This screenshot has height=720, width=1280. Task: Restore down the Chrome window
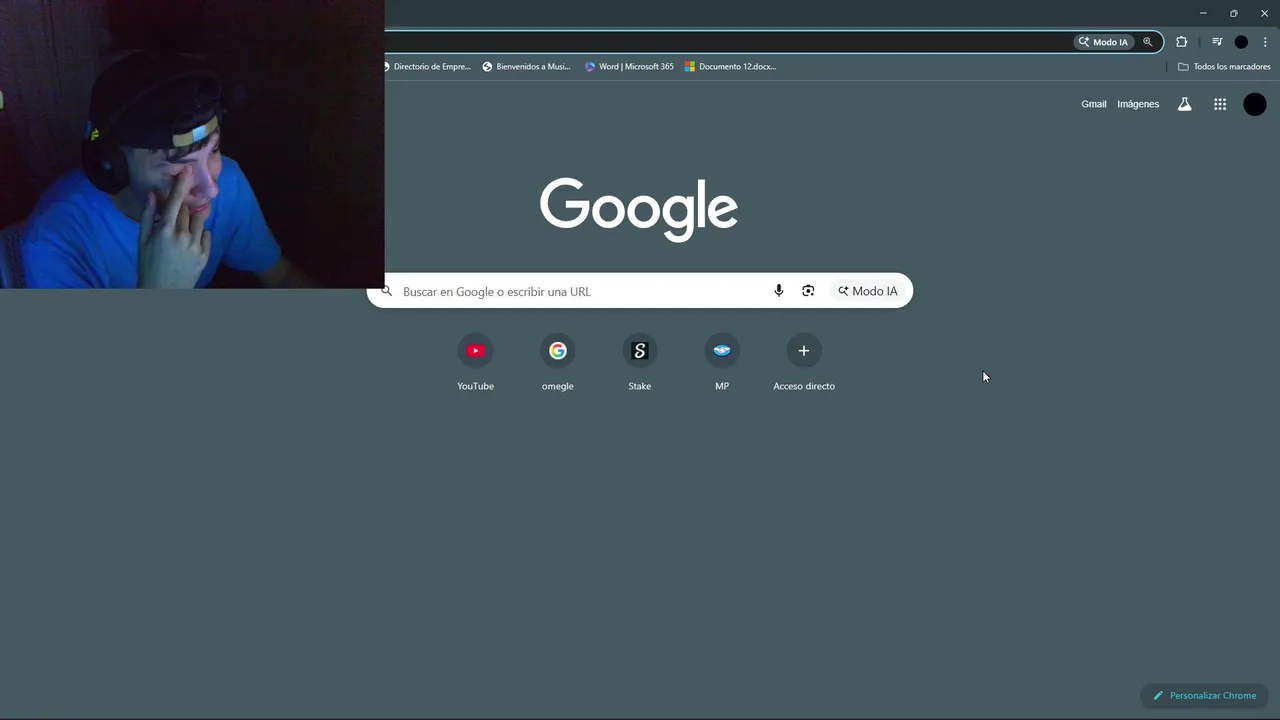pos(1234,13)
